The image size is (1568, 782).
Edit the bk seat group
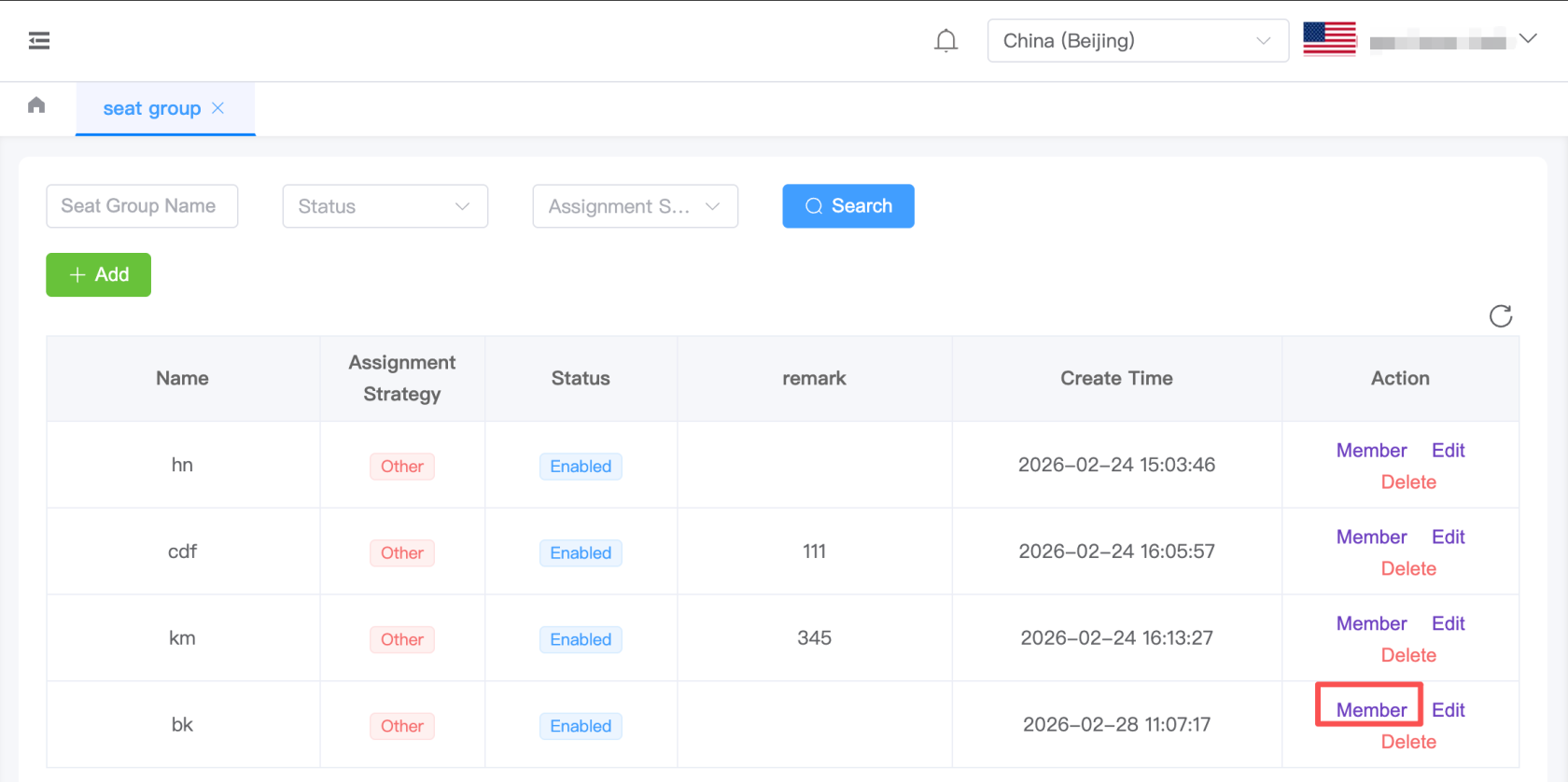pos(1449,710)
